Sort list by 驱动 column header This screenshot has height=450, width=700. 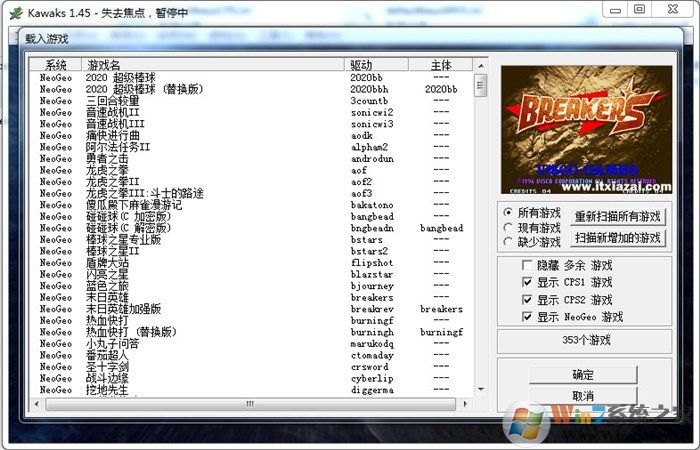click(x=376, y=65)
